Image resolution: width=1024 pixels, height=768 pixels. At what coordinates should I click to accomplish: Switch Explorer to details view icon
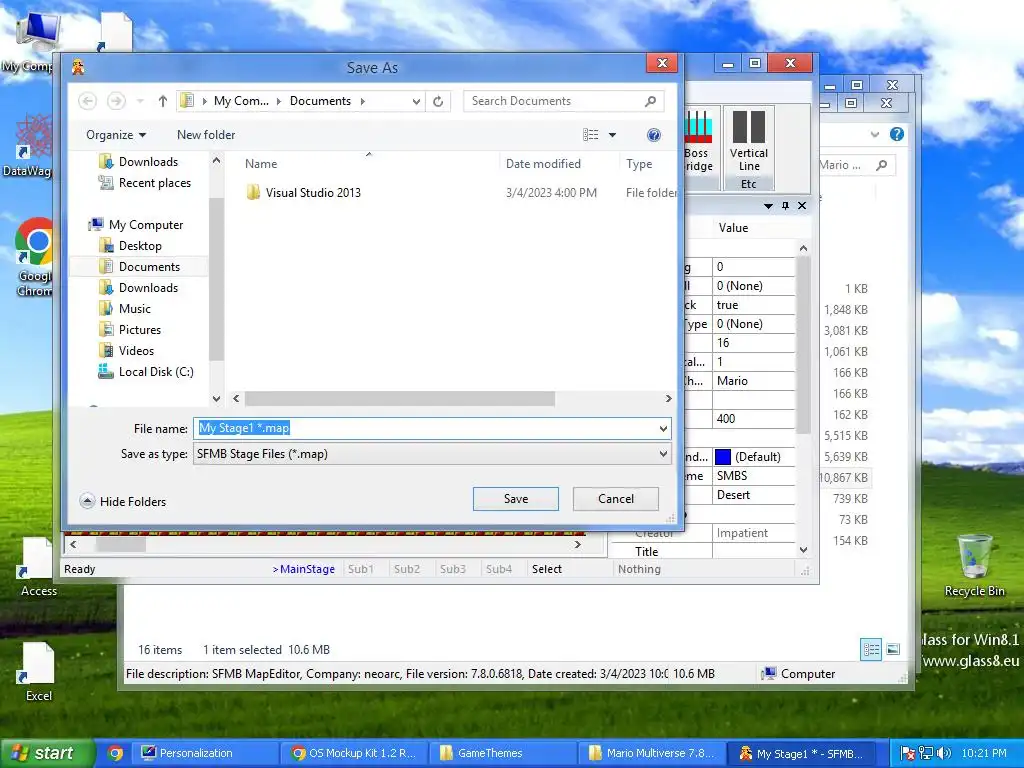(x=871, y=649)
